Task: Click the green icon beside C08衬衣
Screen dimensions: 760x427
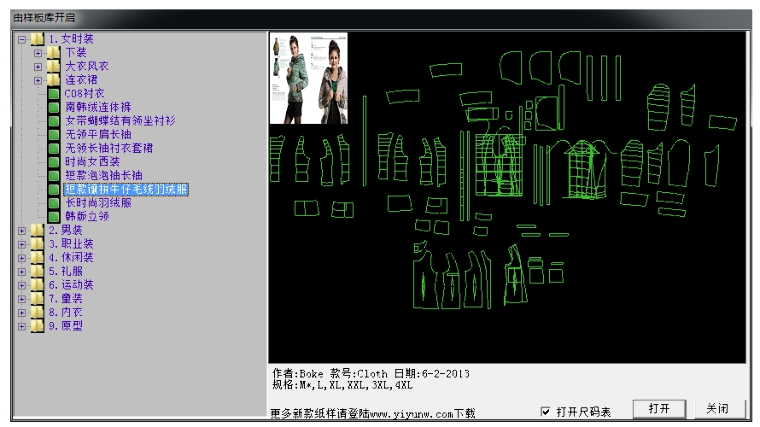Action: [x=54, y=93]
